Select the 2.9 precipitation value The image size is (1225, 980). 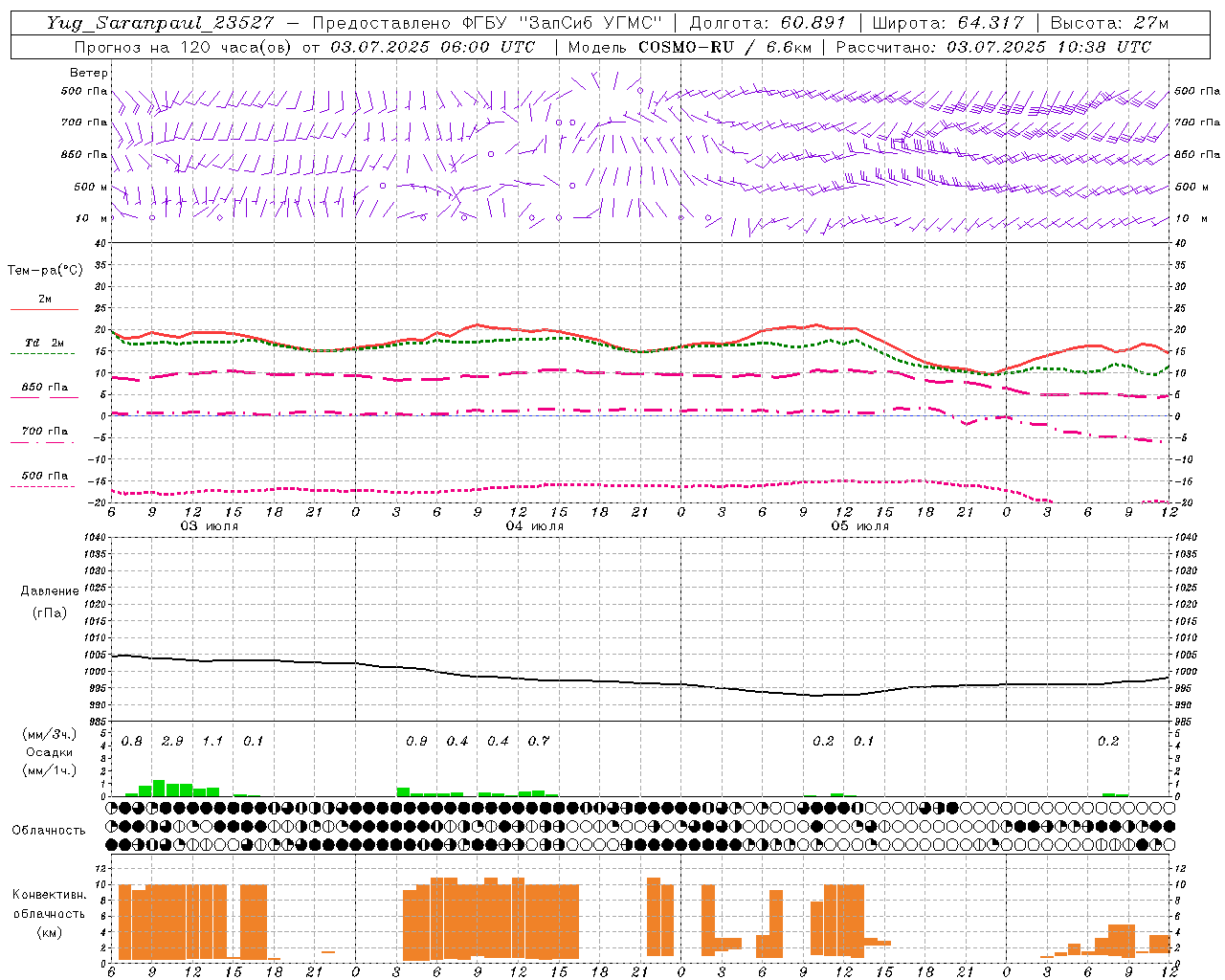(172, 742)
